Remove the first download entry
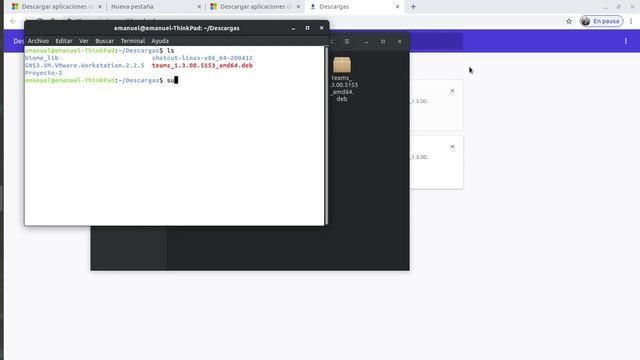Screen dimensions: 640x360 pos(452,91)
